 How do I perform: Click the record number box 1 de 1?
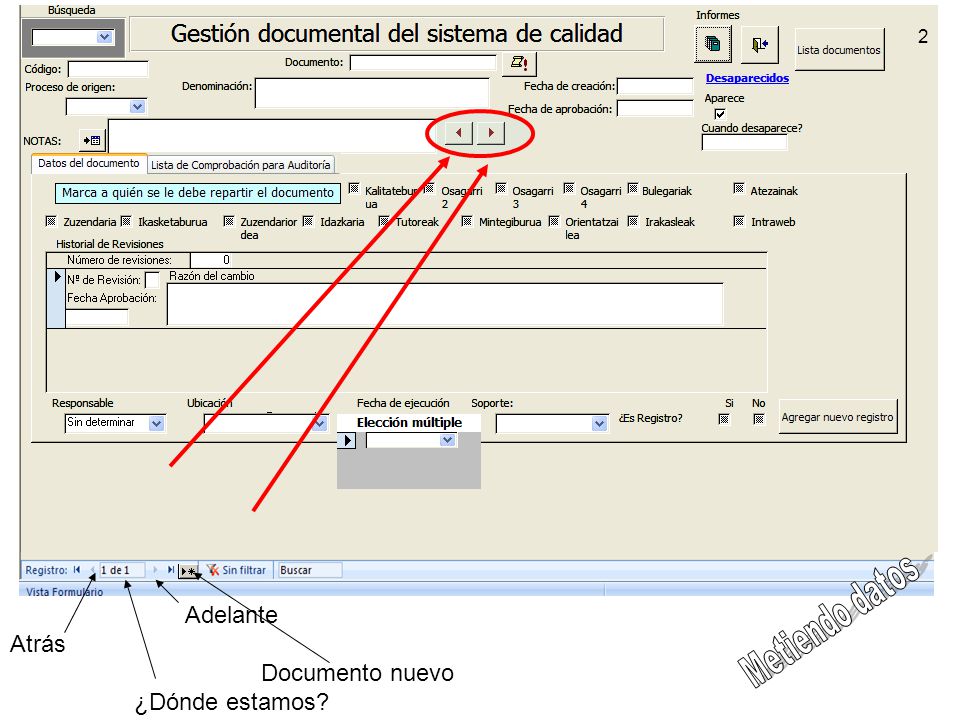[x=122, y=570]
